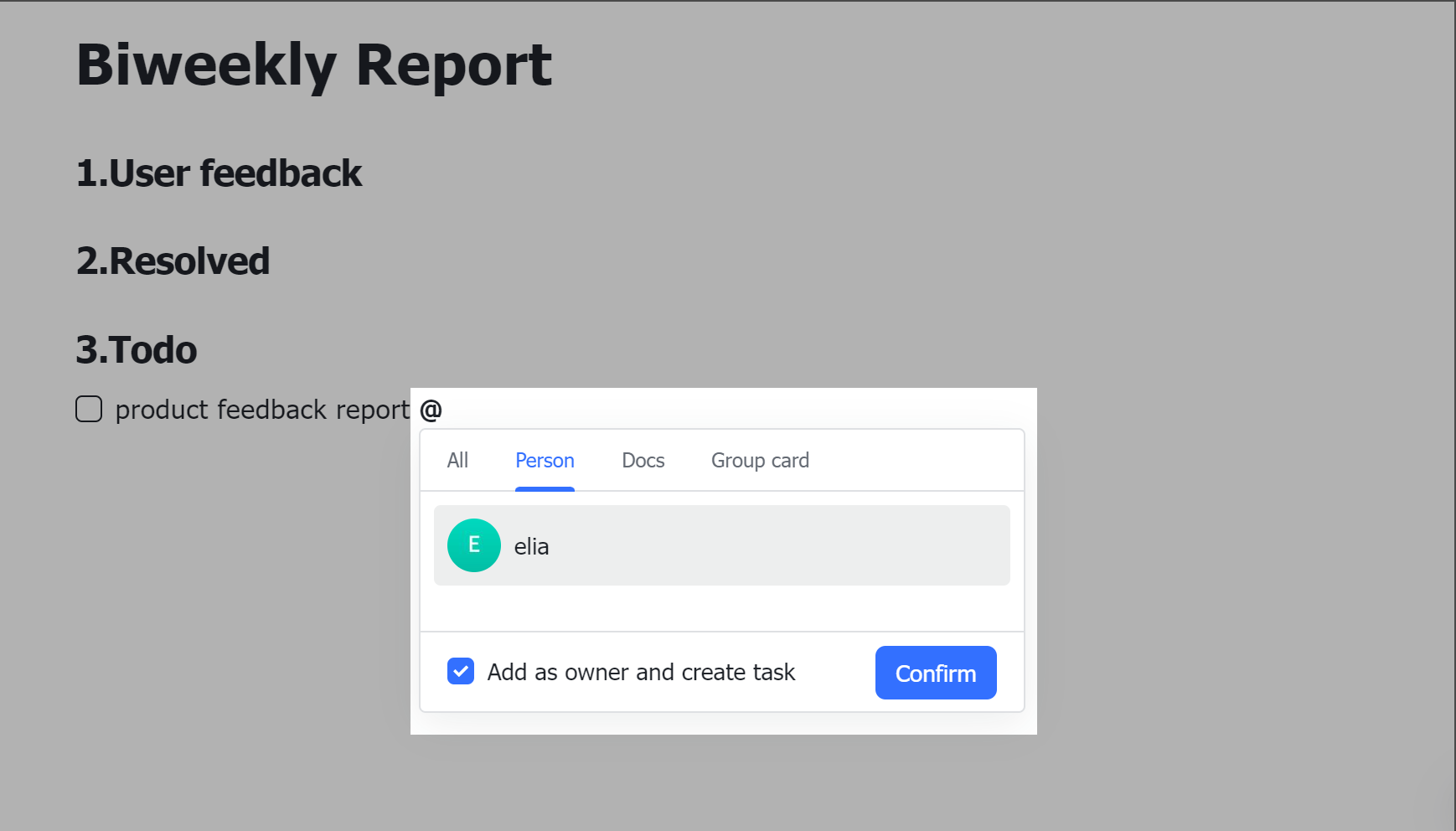Click the 1.User feedback heading
The height and width of the screenshot is (831, 1456).
click(219, 174)
